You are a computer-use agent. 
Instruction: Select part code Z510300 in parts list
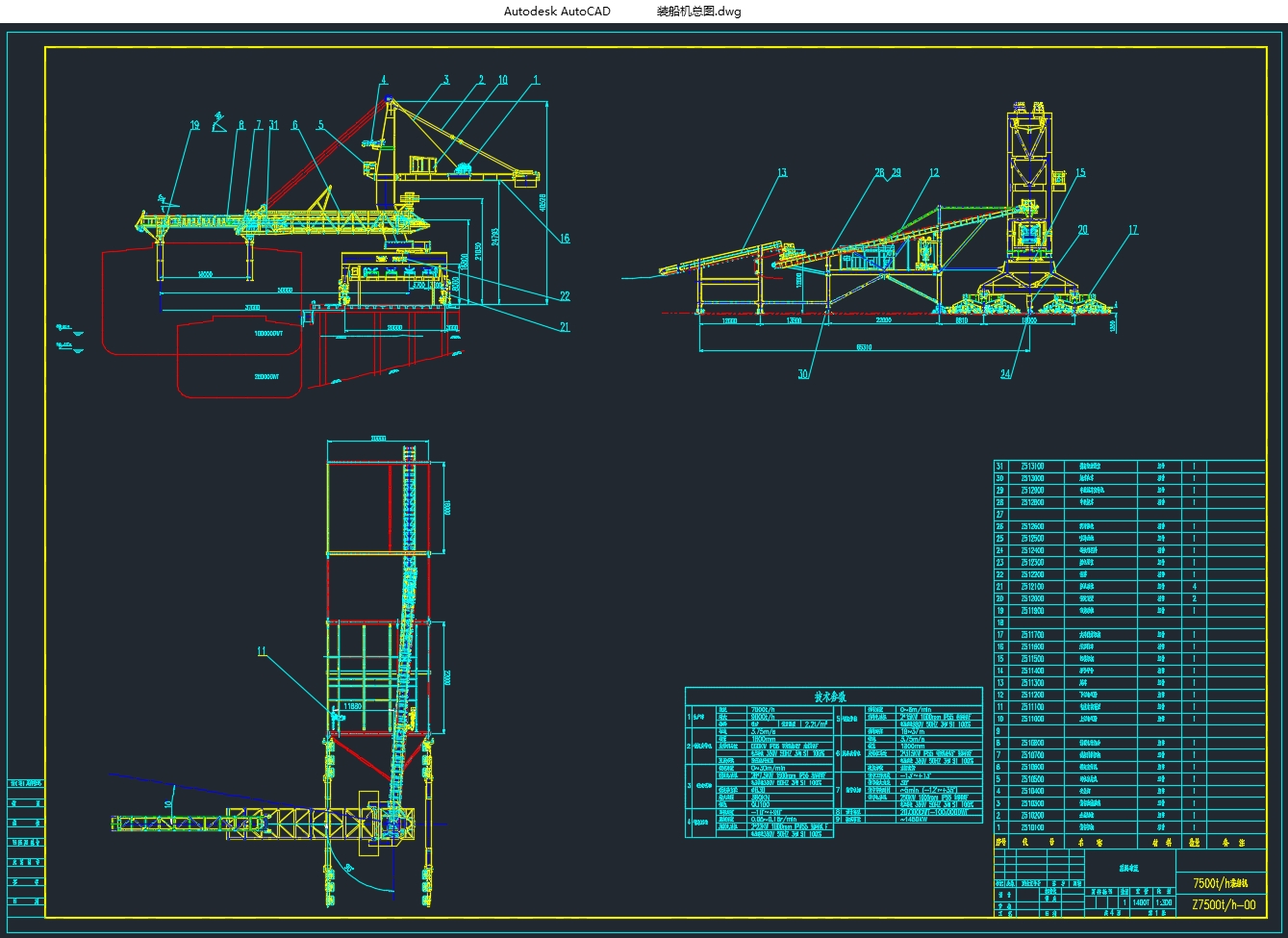pos(1033,803)
